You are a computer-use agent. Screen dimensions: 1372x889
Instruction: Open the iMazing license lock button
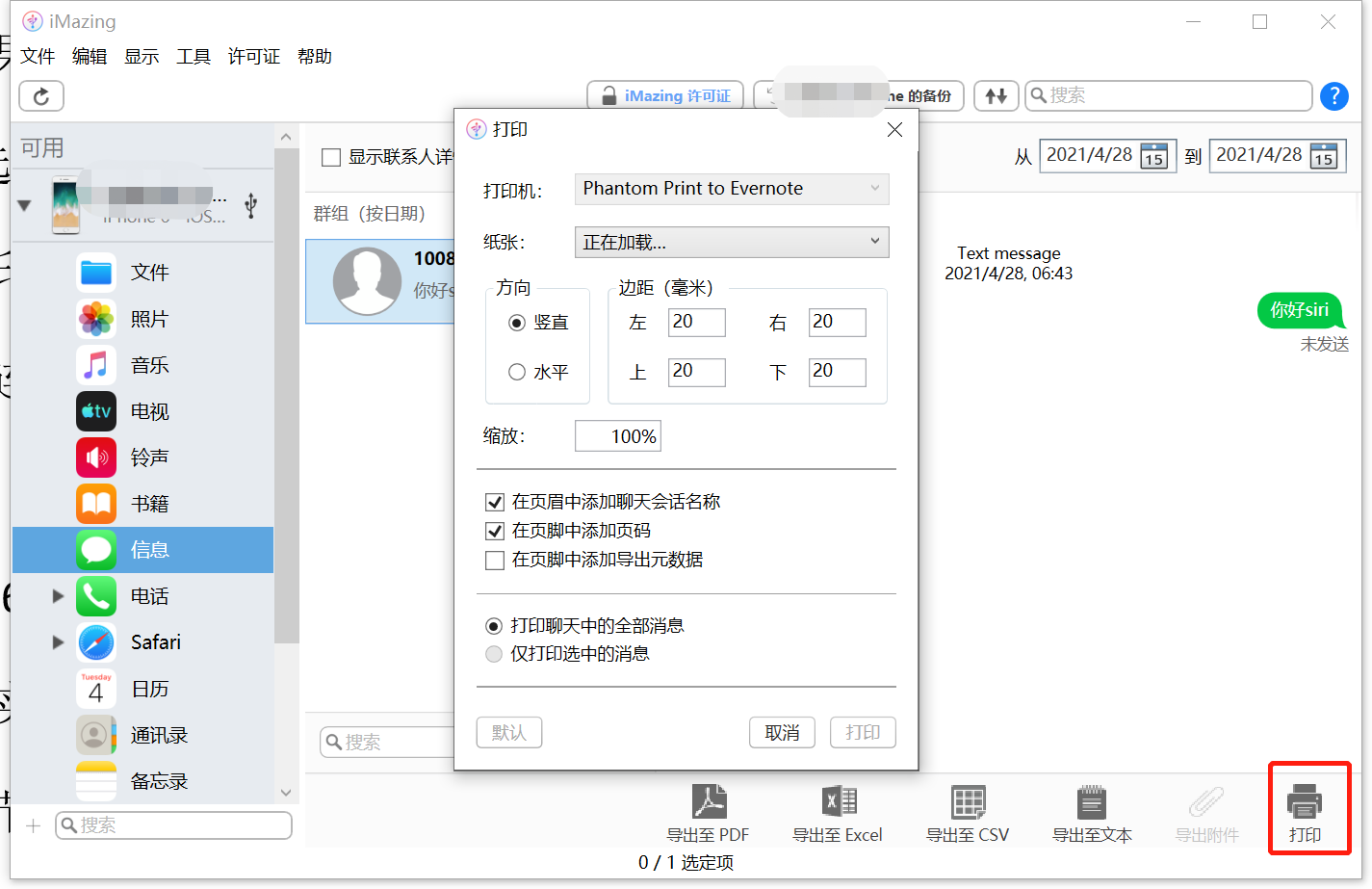pos(665,96)
